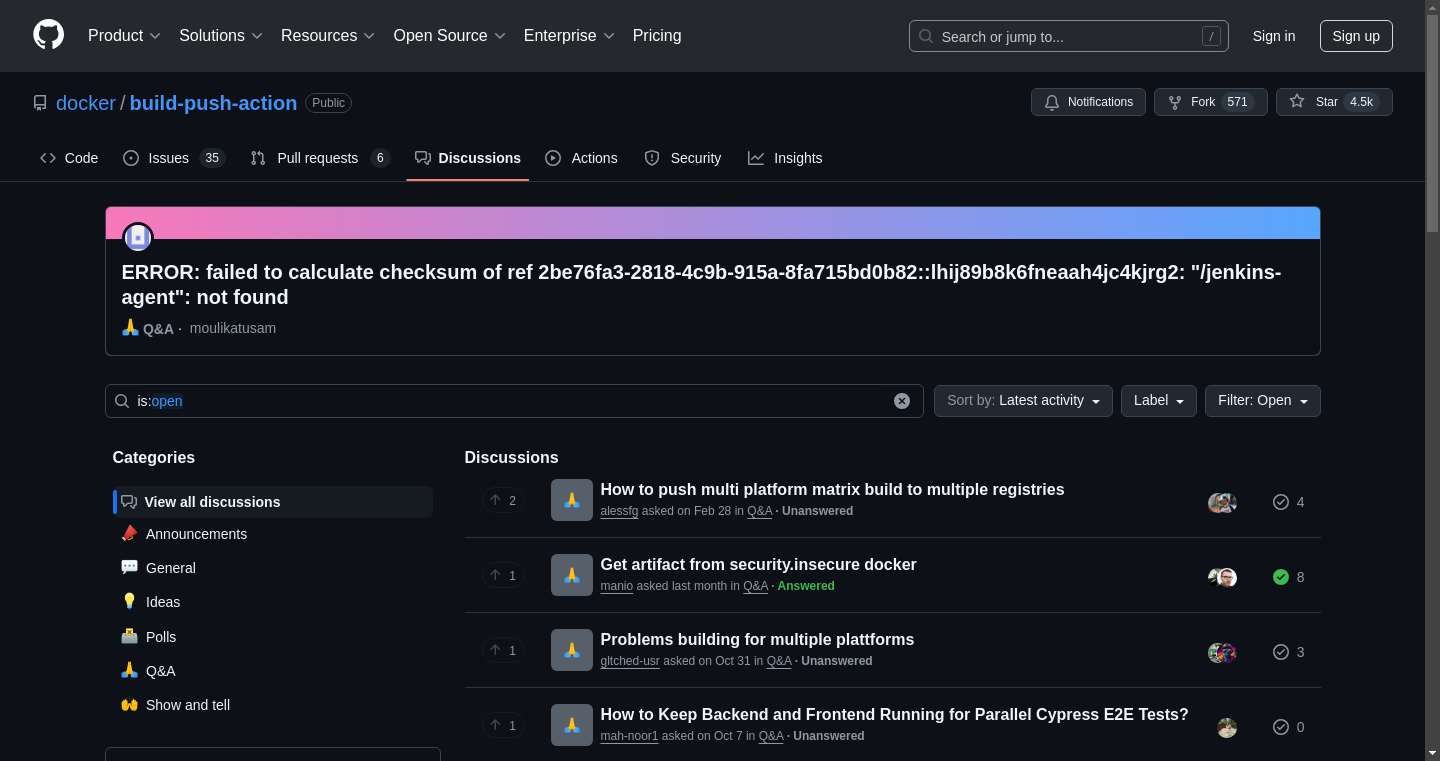Select the Discussions tab

[x=468, y=158]
